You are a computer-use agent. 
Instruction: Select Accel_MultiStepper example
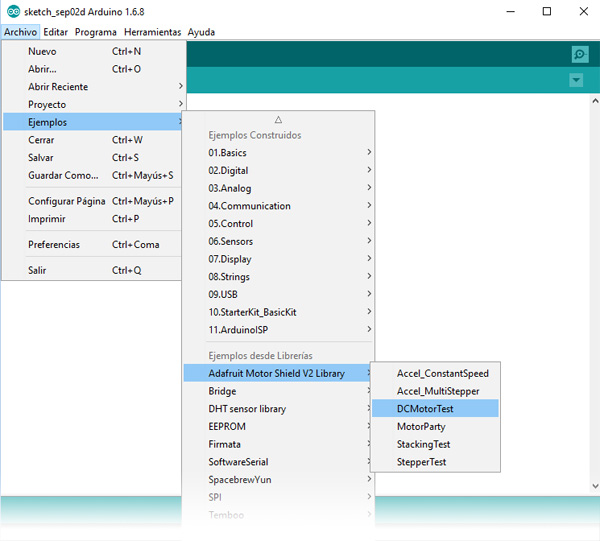click(x=437, y=391)
